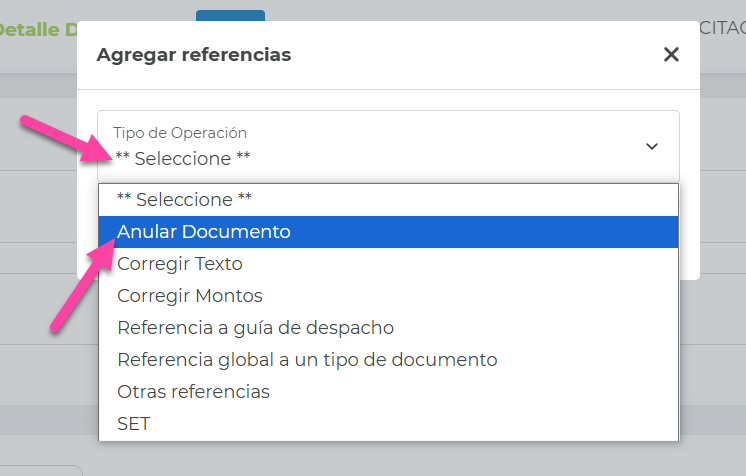Open the green Detalle tab heading

(38, 30)
